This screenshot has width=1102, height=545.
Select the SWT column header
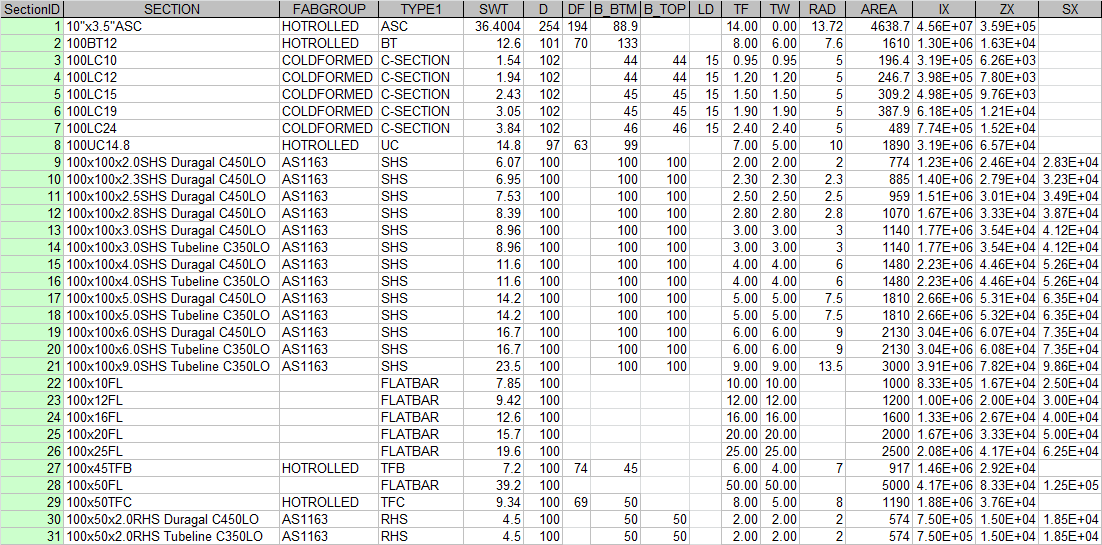coord(493,9)
